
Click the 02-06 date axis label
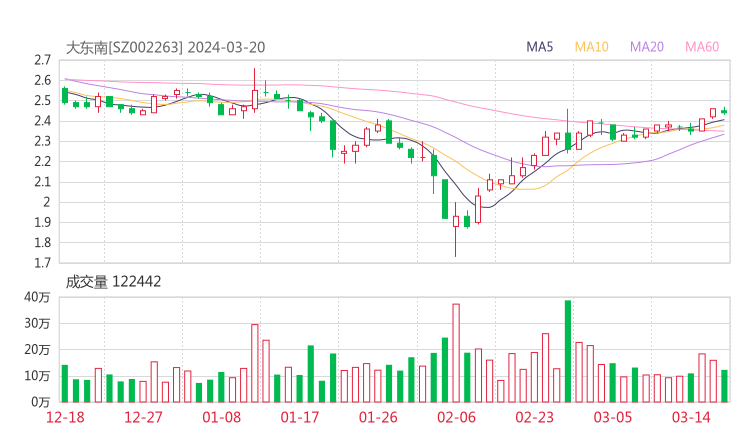(x=456, y=417)
